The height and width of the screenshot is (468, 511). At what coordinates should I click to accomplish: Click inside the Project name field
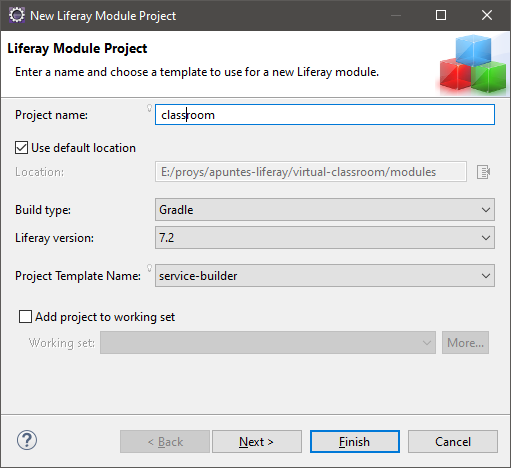coord(325,115)
